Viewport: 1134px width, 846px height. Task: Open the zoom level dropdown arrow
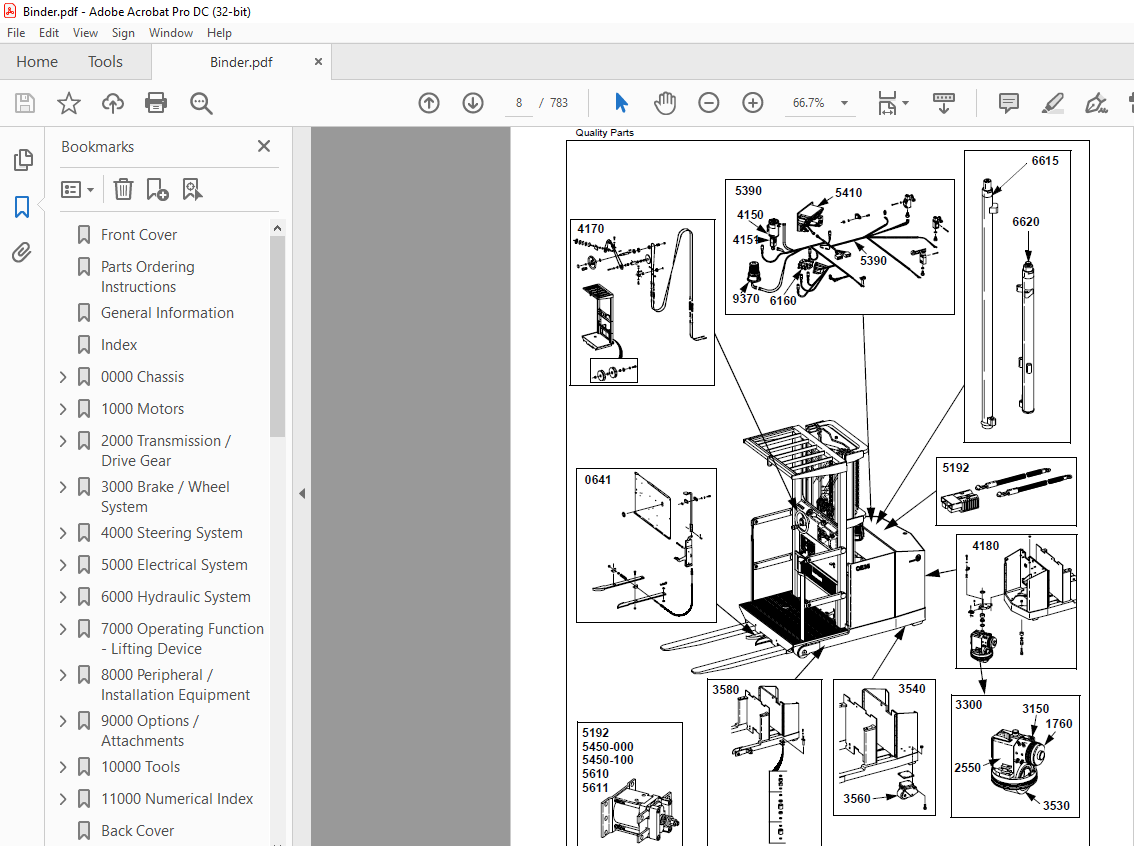844,103
